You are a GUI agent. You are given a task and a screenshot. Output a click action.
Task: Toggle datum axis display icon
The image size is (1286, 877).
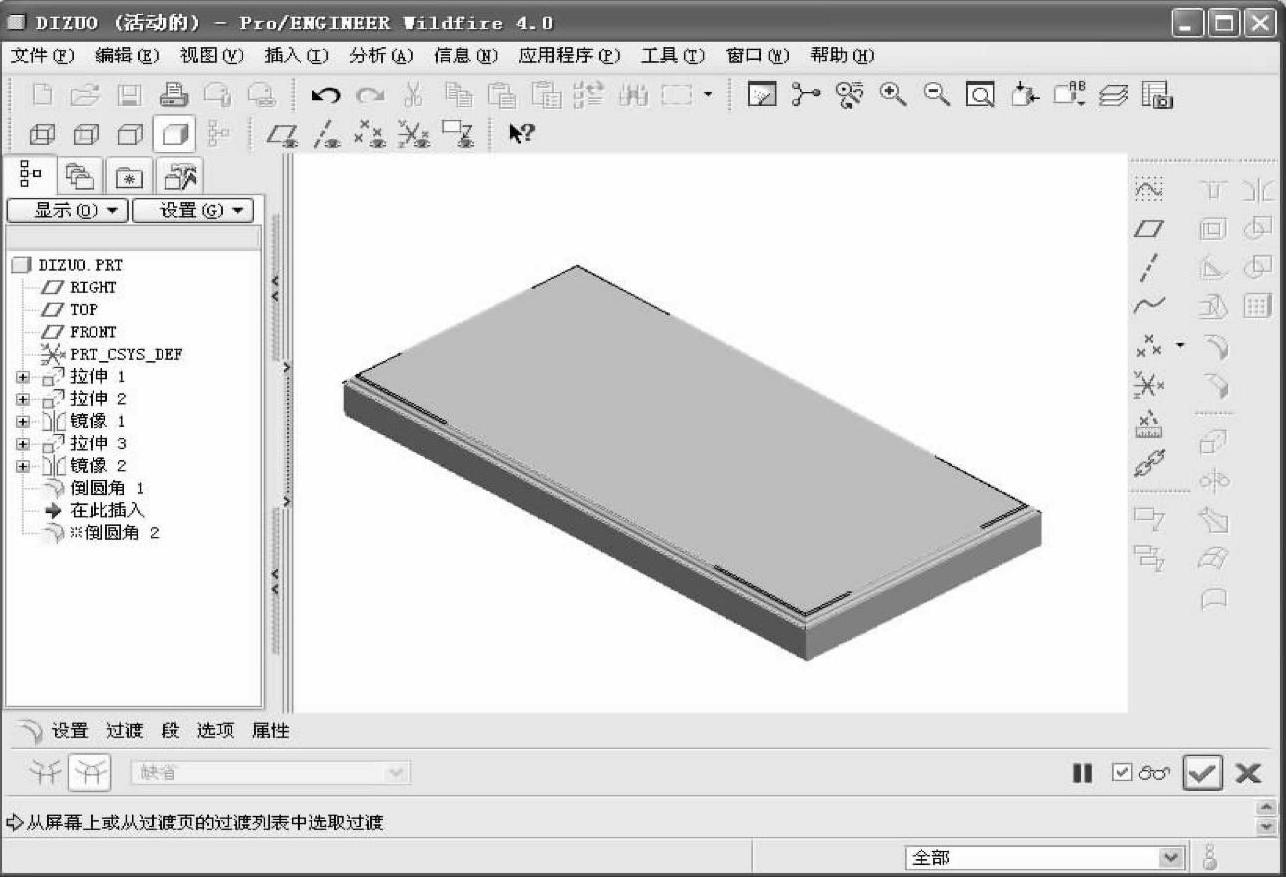325,134
